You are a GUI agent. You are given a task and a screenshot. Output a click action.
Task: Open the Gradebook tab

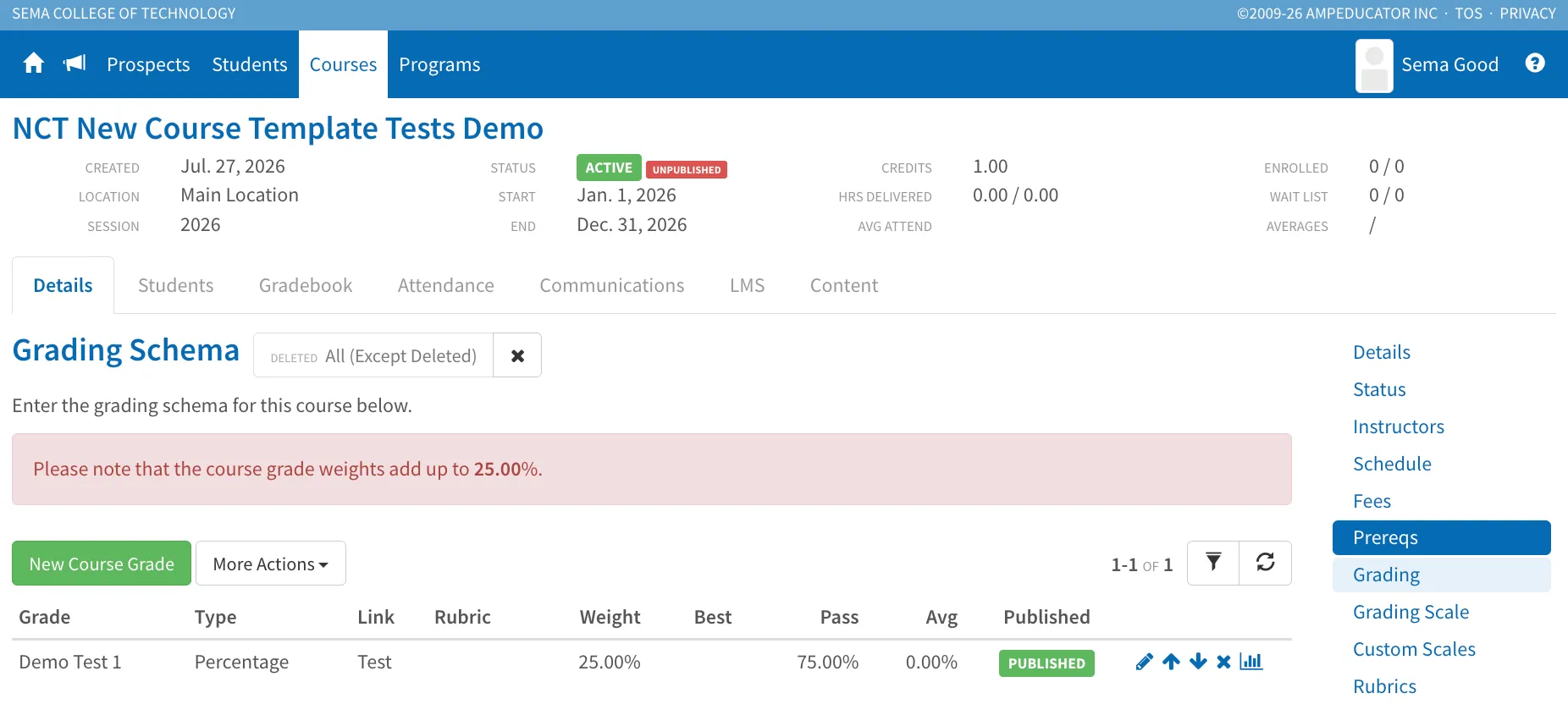pos(306,285)
